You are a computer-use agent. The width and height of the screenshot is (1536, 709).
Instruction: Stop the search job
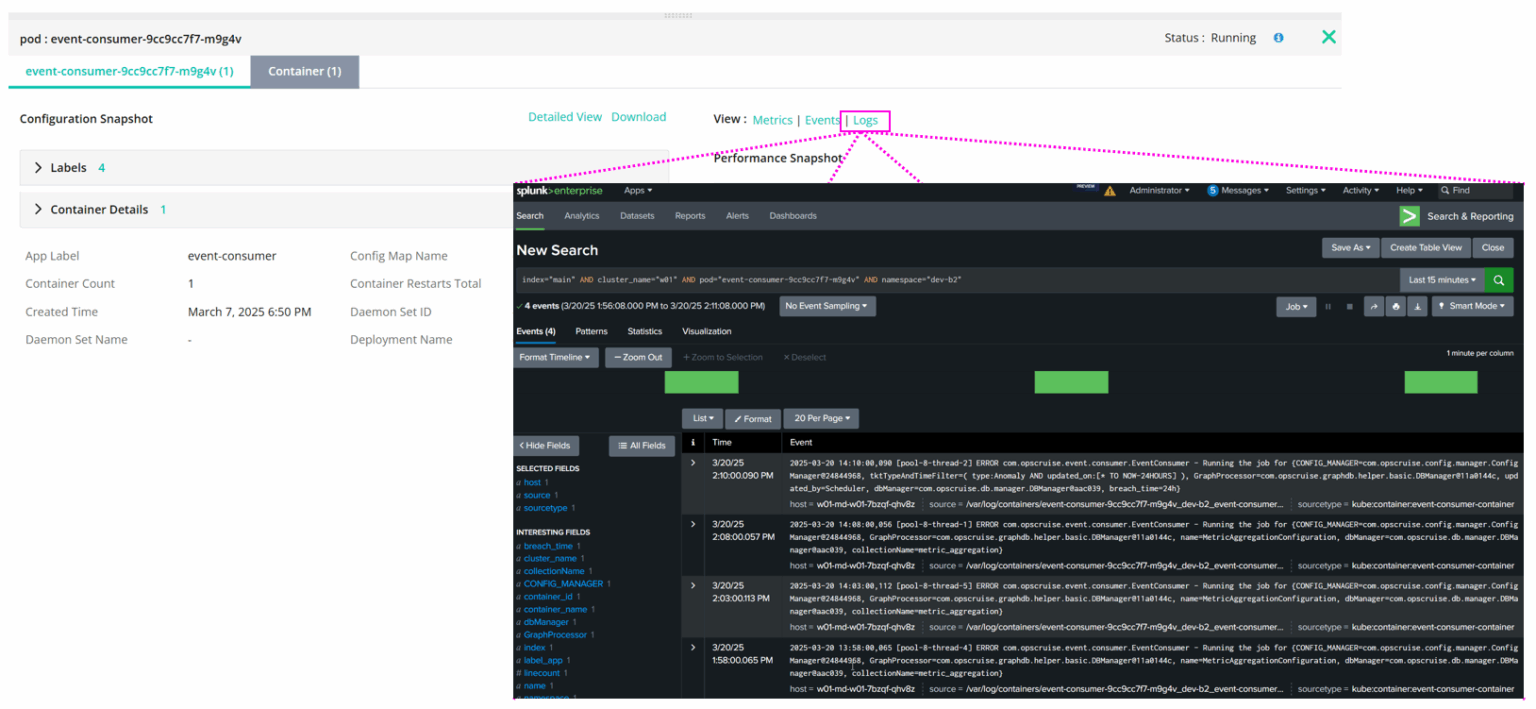(1350, 306)
